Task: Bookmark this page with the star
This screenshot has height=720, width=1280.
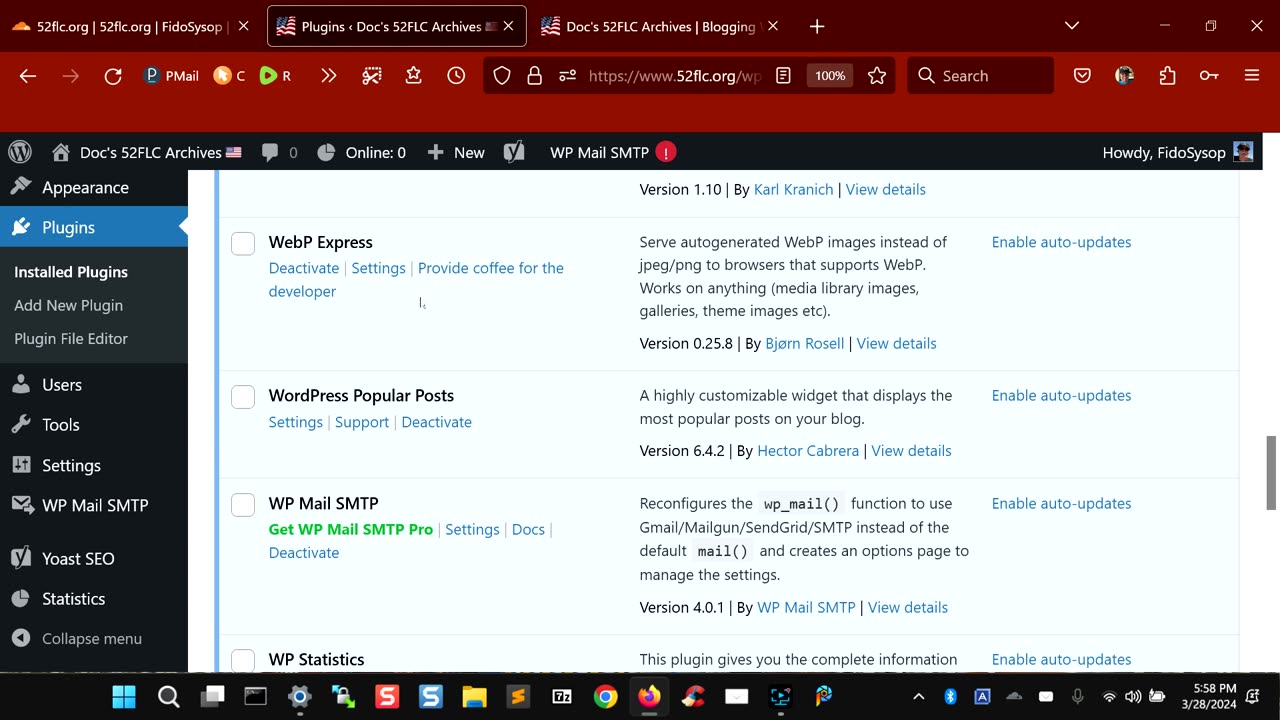Action: click(877, 76)
